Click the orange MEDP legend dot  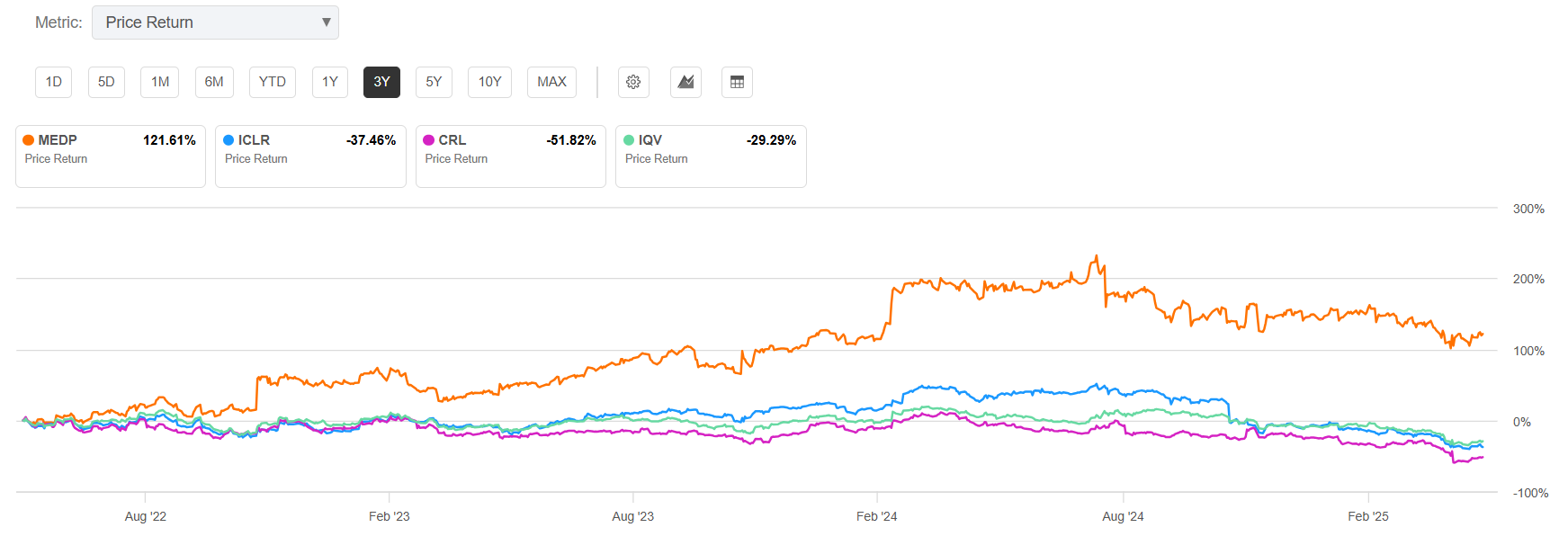coord(29,140)
